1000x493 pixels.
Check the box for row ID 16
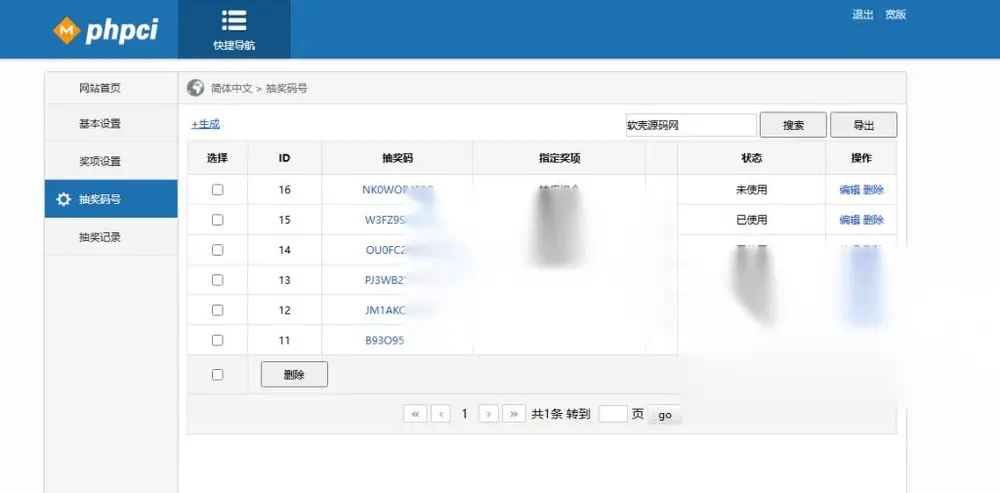click(217, 189)
